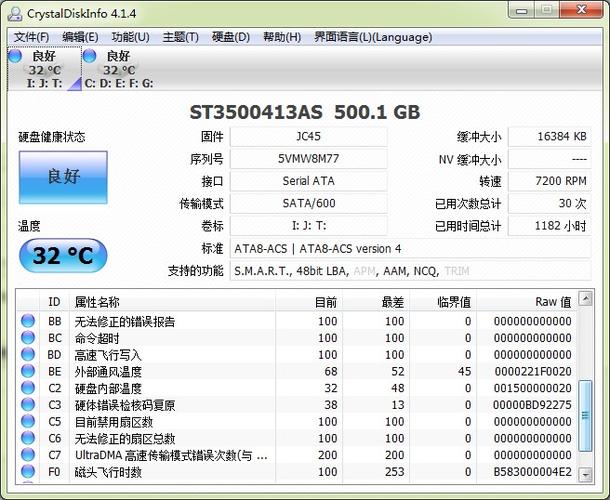Select row 硬体错误检核码复原
Image resolution: width=610 pixels, height=500 pixels.
pos(297,405)
